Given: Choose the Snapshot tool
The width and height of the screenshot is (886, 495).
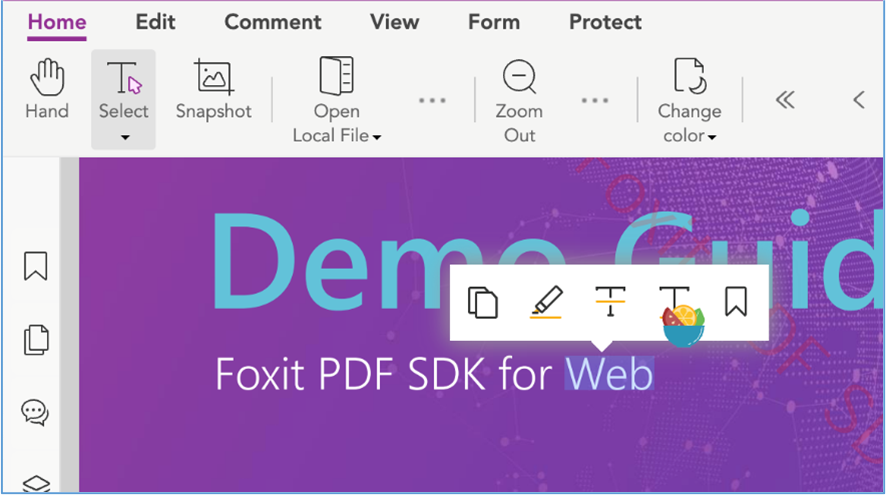Looking at the screenshot, I should tap(214, 89).
